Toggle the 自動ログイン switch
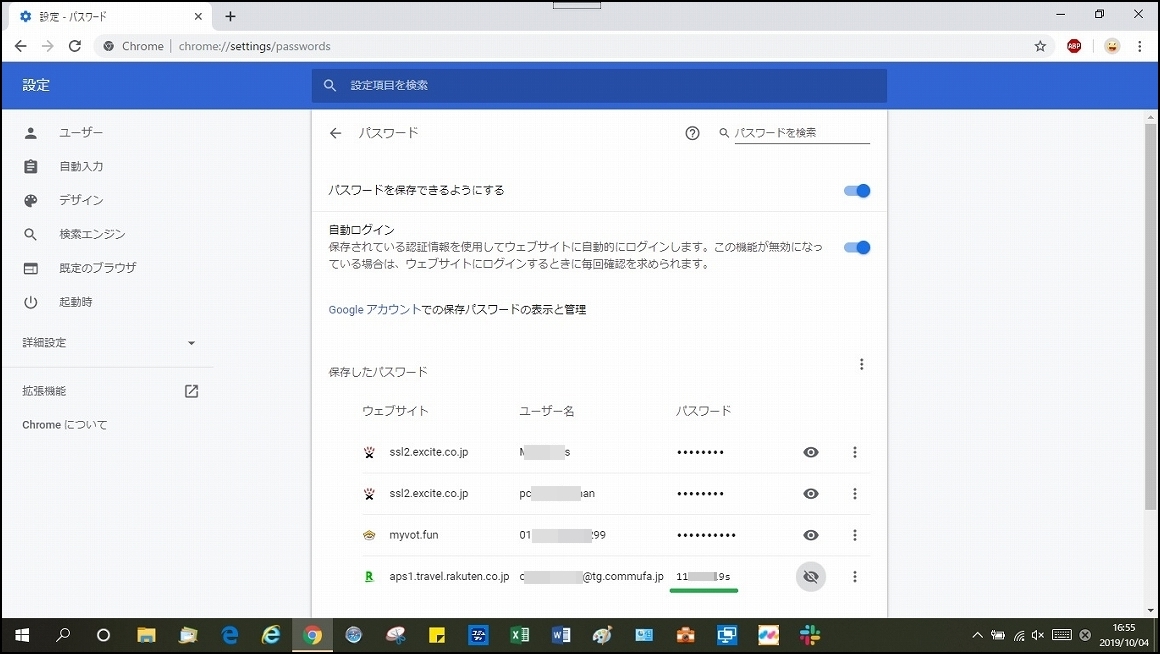Viewport: 1160px width, 654px height. pyautogui.click(x=857, y=247)
